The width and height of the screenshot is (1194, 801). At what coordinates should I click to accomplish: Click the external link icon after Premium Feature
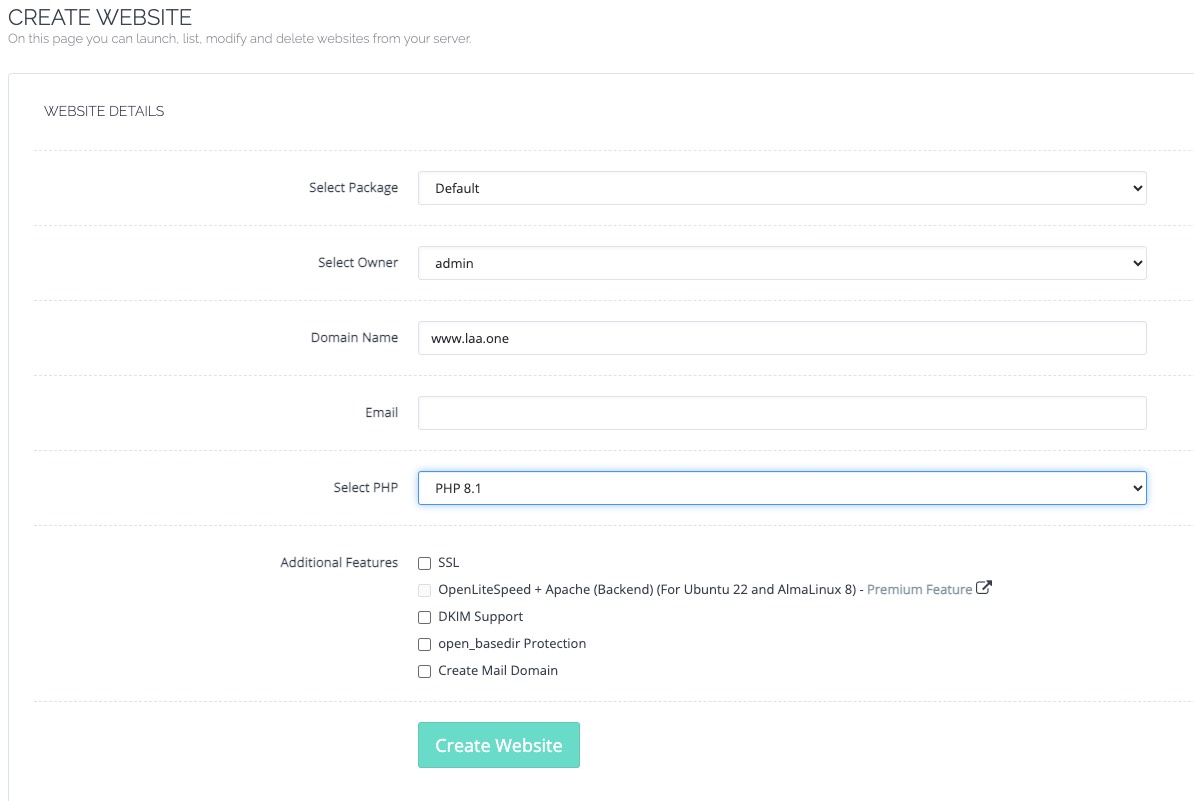point(984,588)
